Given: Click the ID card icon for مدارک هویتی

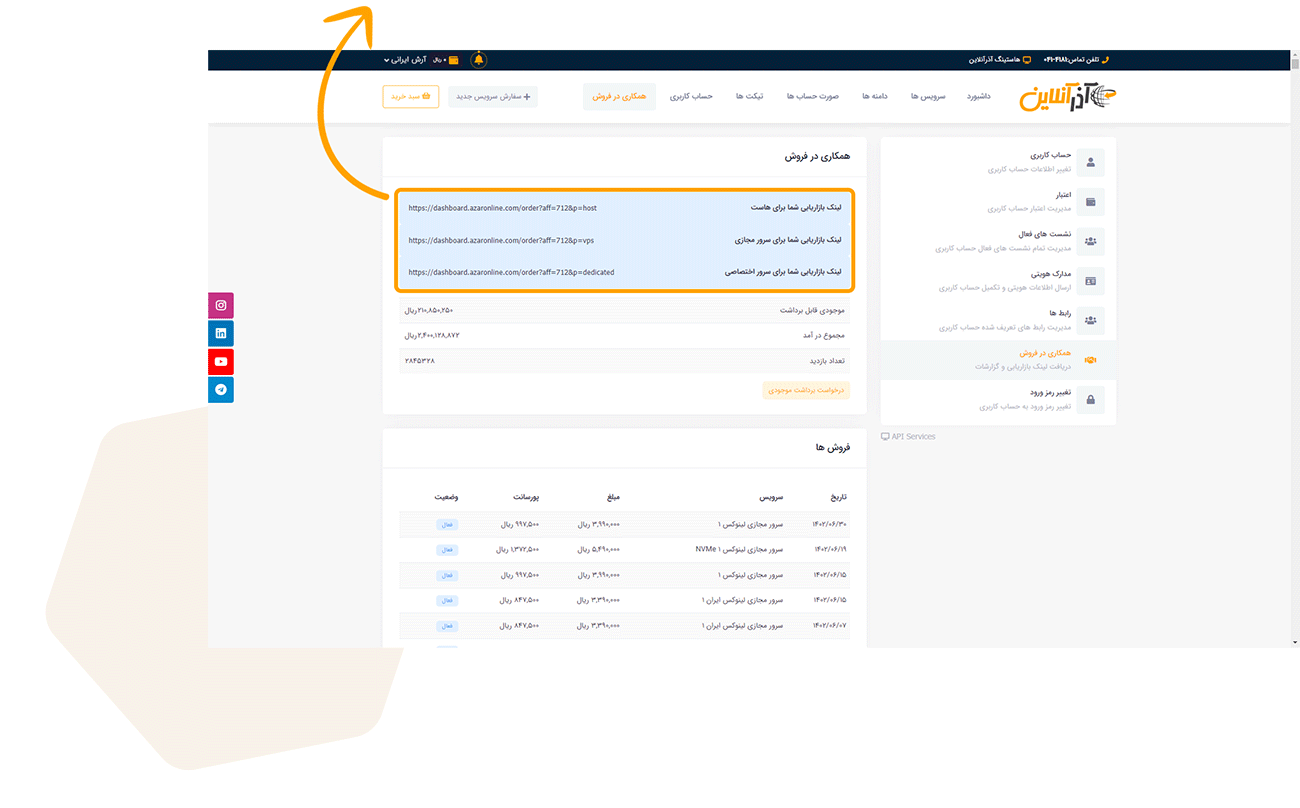Looking at the screenshot, I should (1090, 281).
